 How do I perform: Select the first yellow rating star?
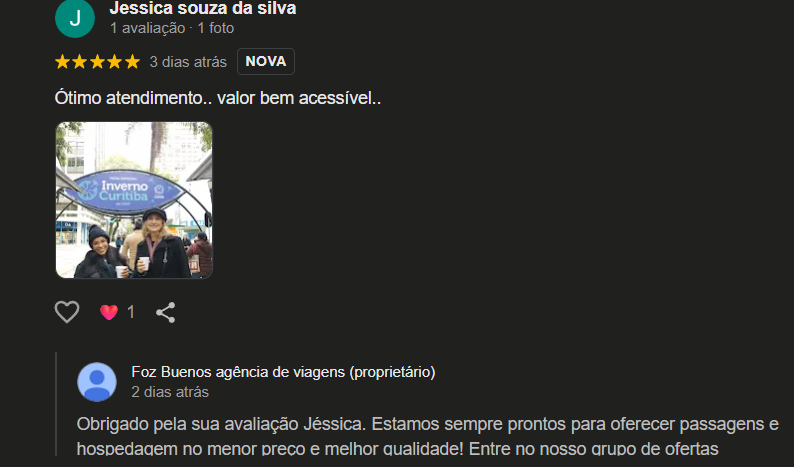click(x=62, y=62)
